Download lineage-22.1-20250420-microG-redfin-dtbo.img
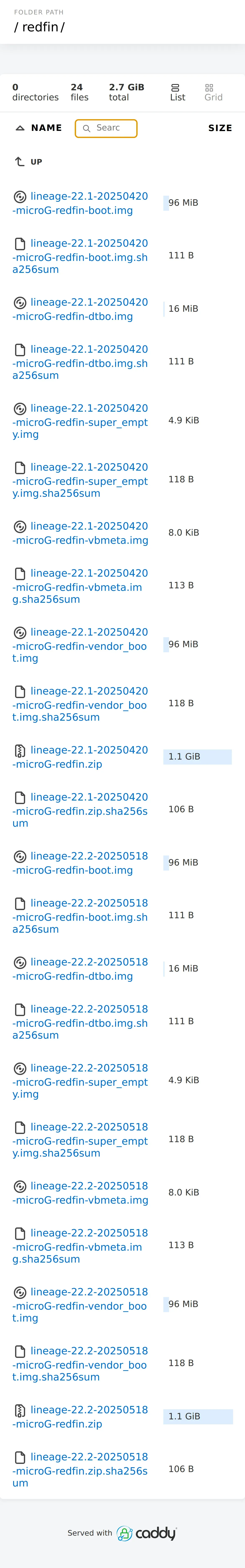This screenshot has width=245, height=1568. pos(80,309)
